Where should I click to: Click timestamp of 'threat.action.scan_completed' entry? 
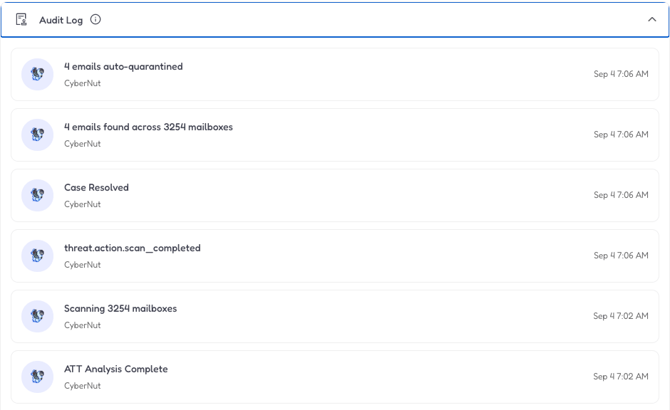coord(620,255)
